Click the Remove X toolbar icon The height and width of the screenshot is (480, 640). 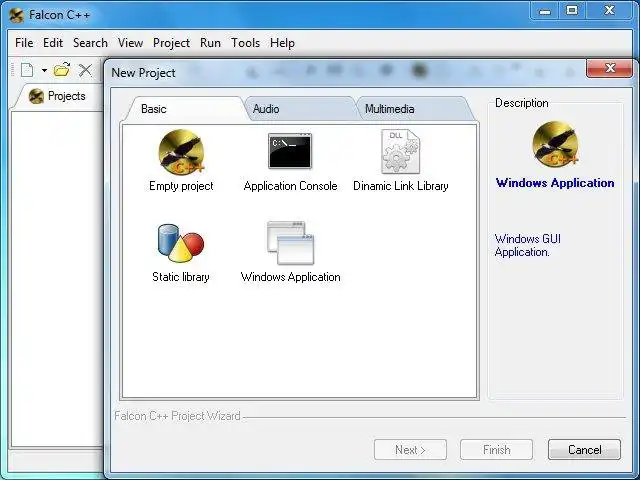click(x=85, y=70)
